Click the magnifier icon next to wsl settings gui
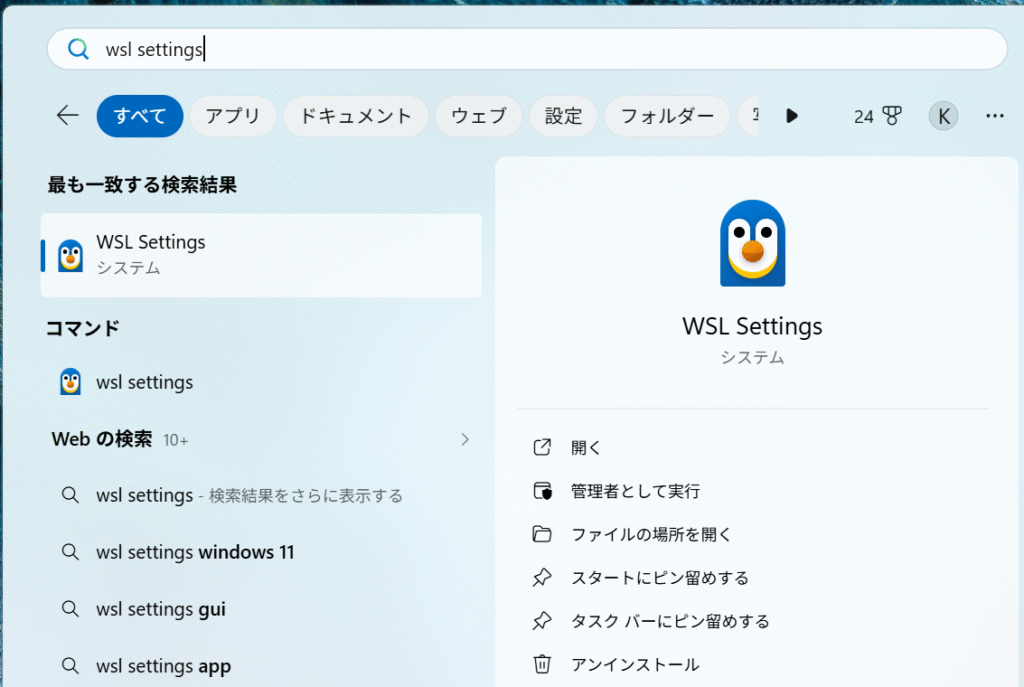1024x687 pixels. (x=70, y=608)
